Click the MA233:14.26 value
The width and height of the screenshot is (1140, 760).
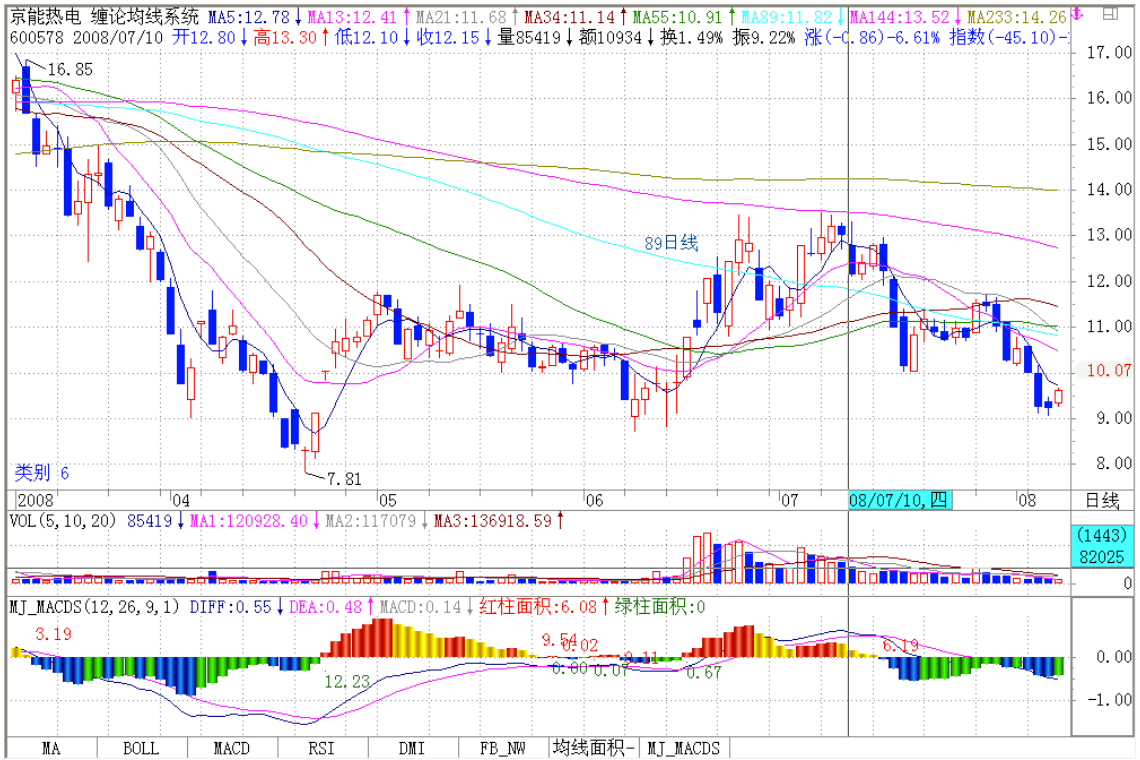[1017, 16]
